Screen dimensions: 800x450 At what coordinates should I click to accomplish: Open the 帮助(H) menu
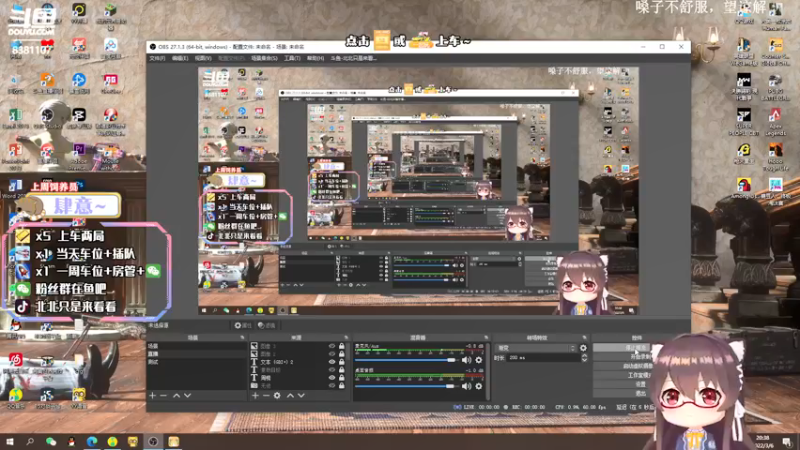(x=315, y=58)
